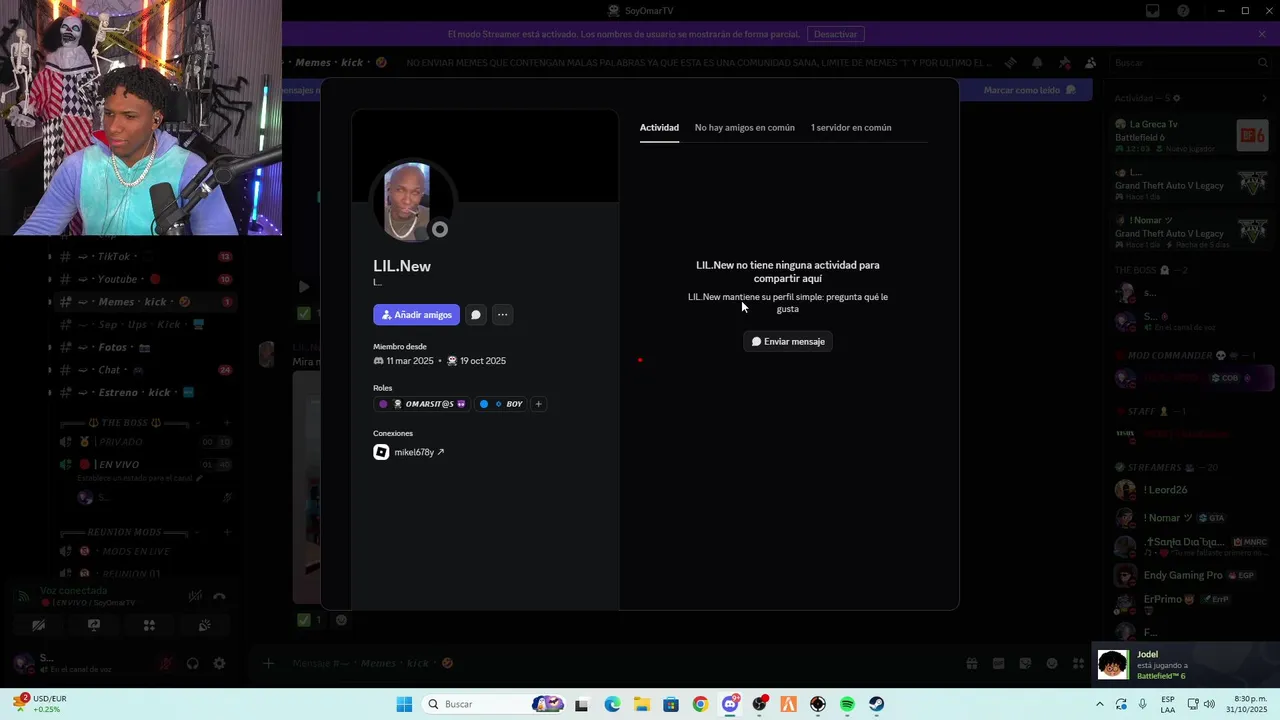Open the sticker picker icon

1025,663
